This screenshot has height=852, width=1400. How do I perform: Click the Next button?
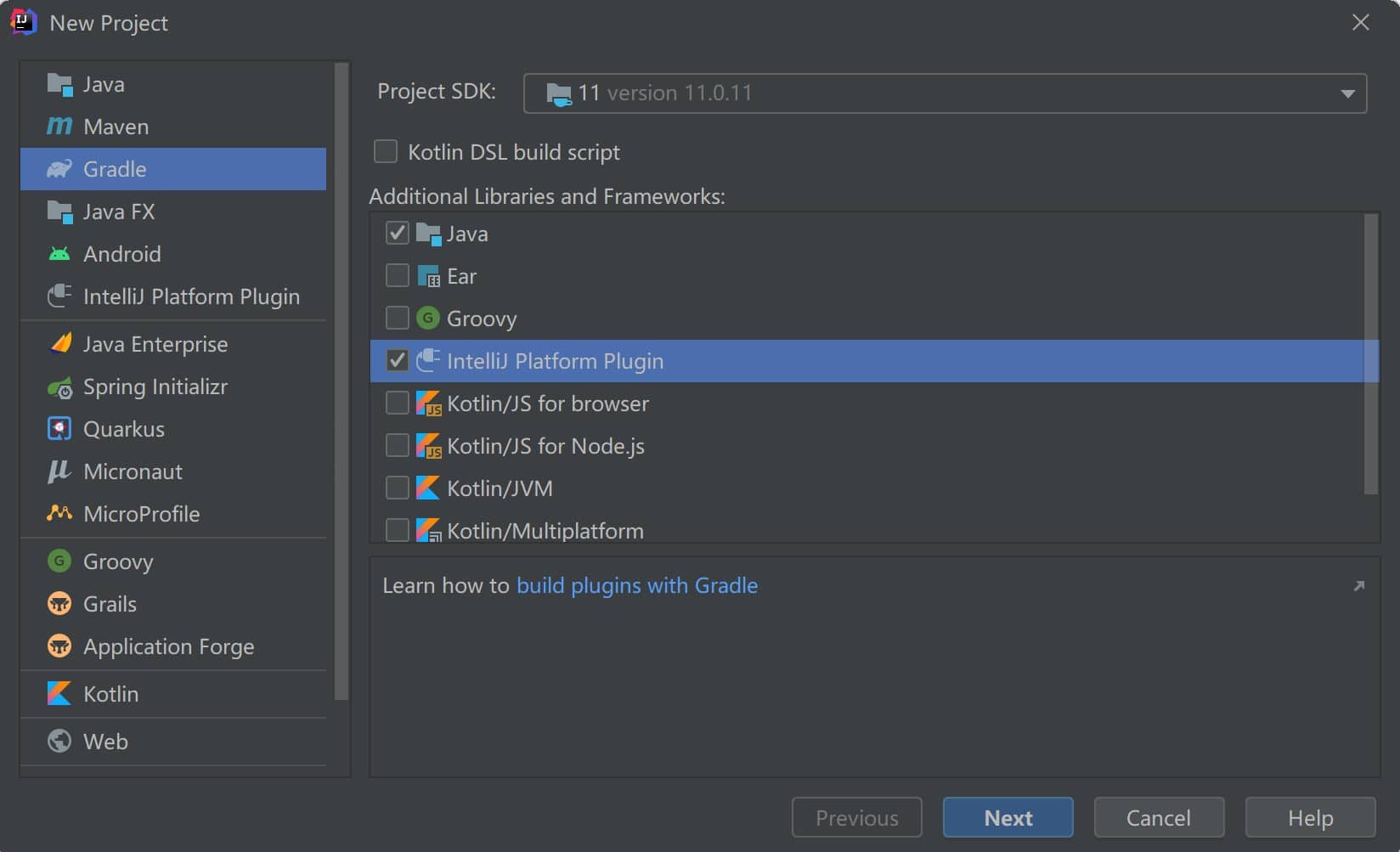[1008, 817]
